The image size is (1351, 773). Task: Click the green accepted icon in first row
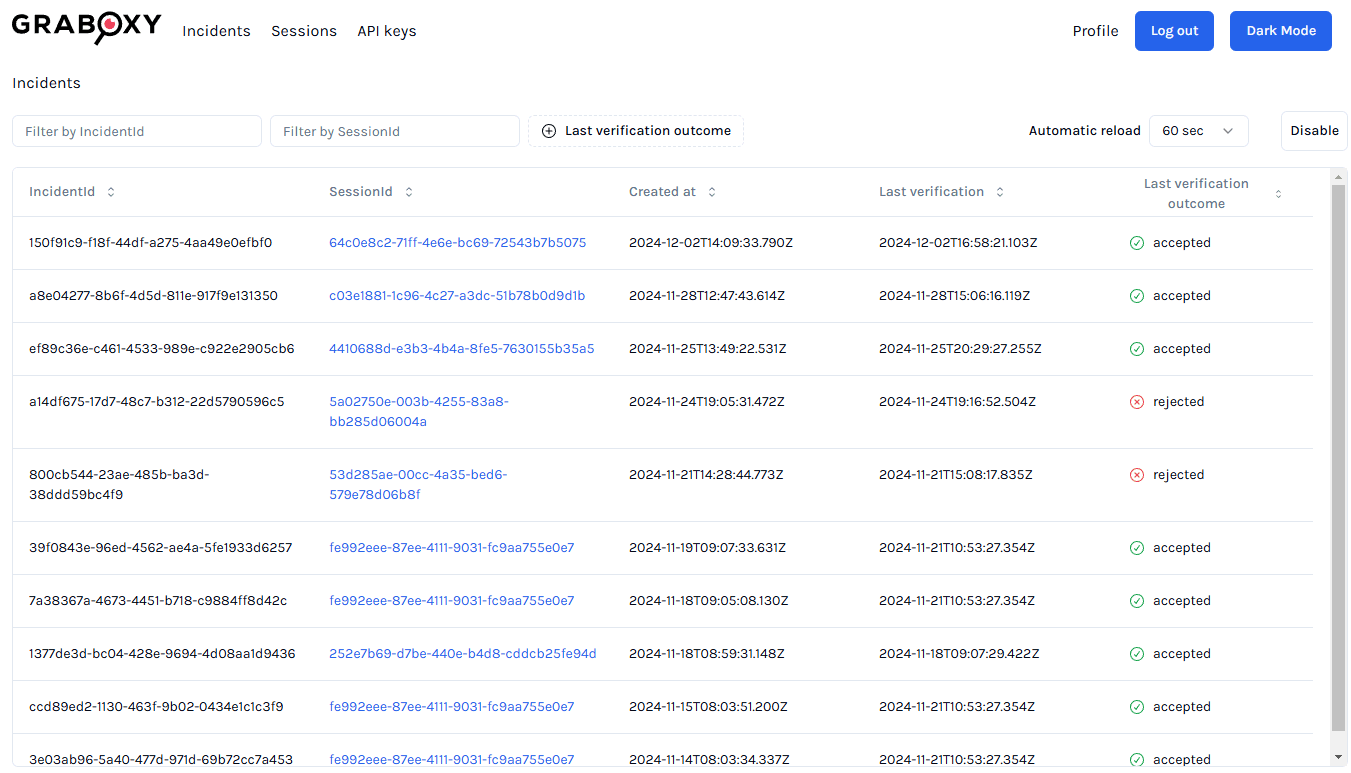pos(1136,243)
